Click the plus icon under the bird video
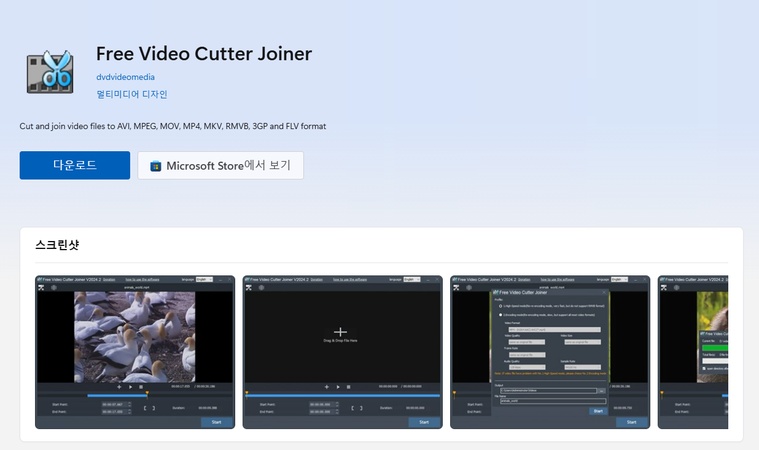This screenshot has width=759, height=450. point(119,386)
